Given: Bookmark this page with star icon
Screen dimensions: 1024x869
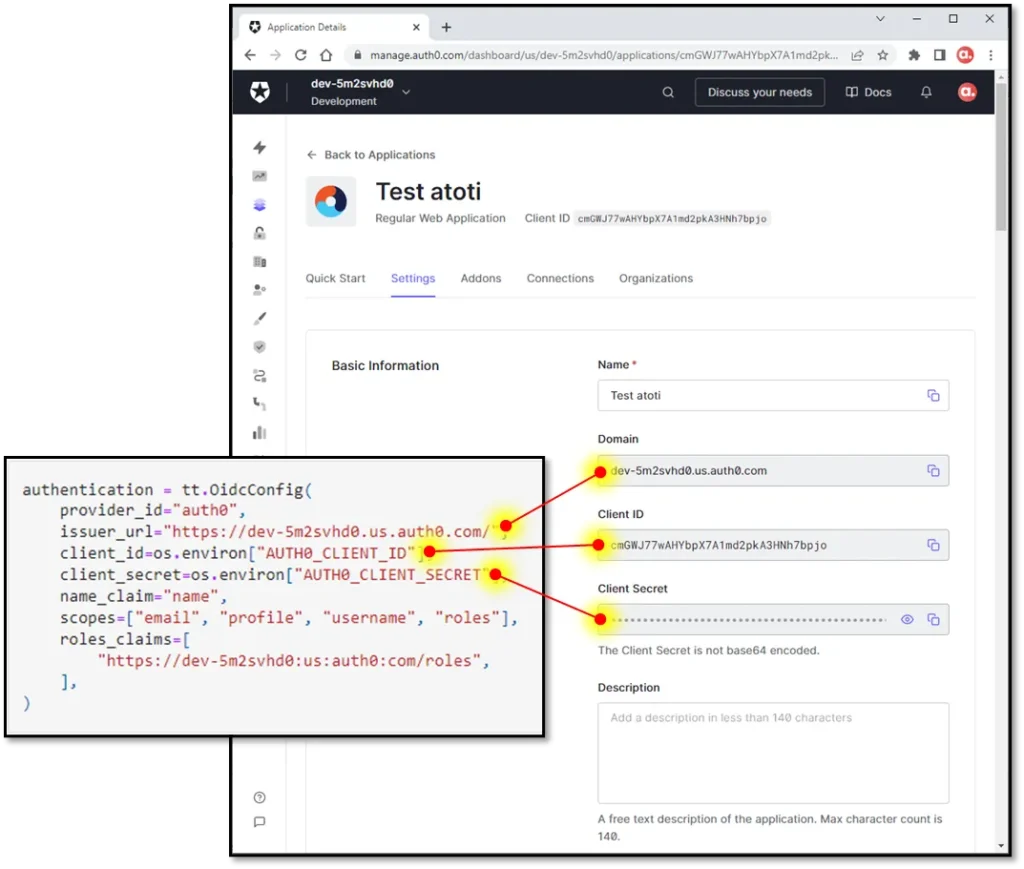Looking at the screenshot, I should (x=883, y=55).
